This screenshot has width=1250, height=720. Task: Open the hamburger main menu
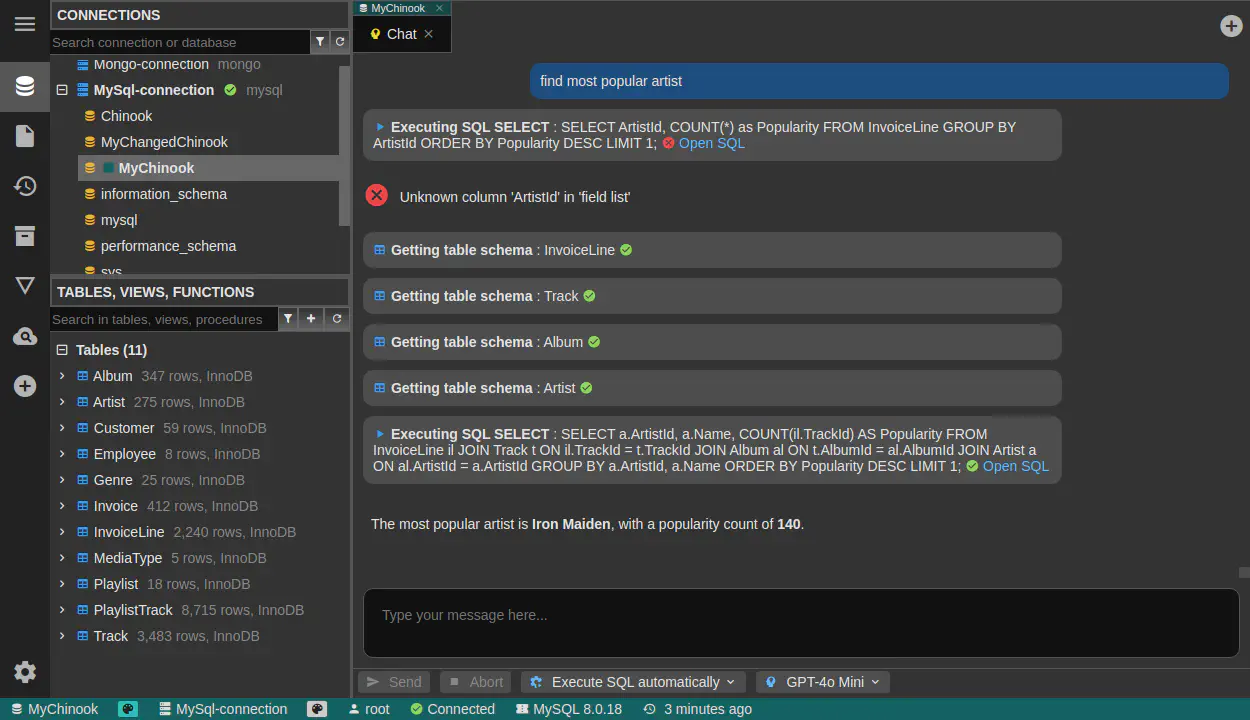pos(25,24)
